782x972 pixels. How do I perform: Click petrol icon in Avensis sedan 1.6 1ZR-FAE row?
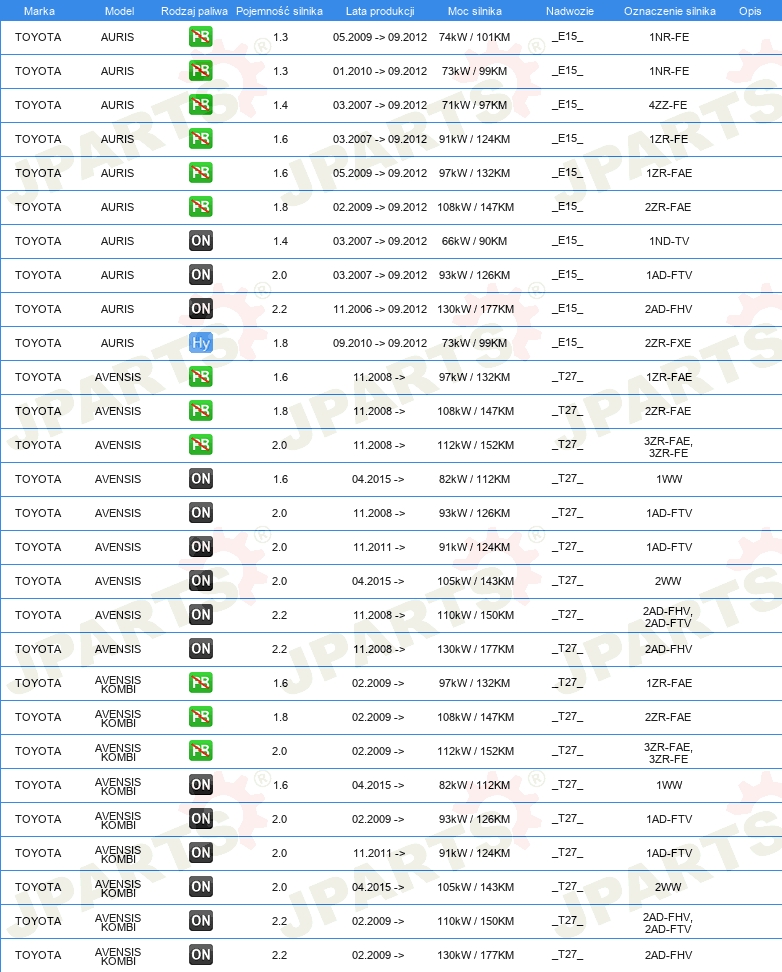200,377
